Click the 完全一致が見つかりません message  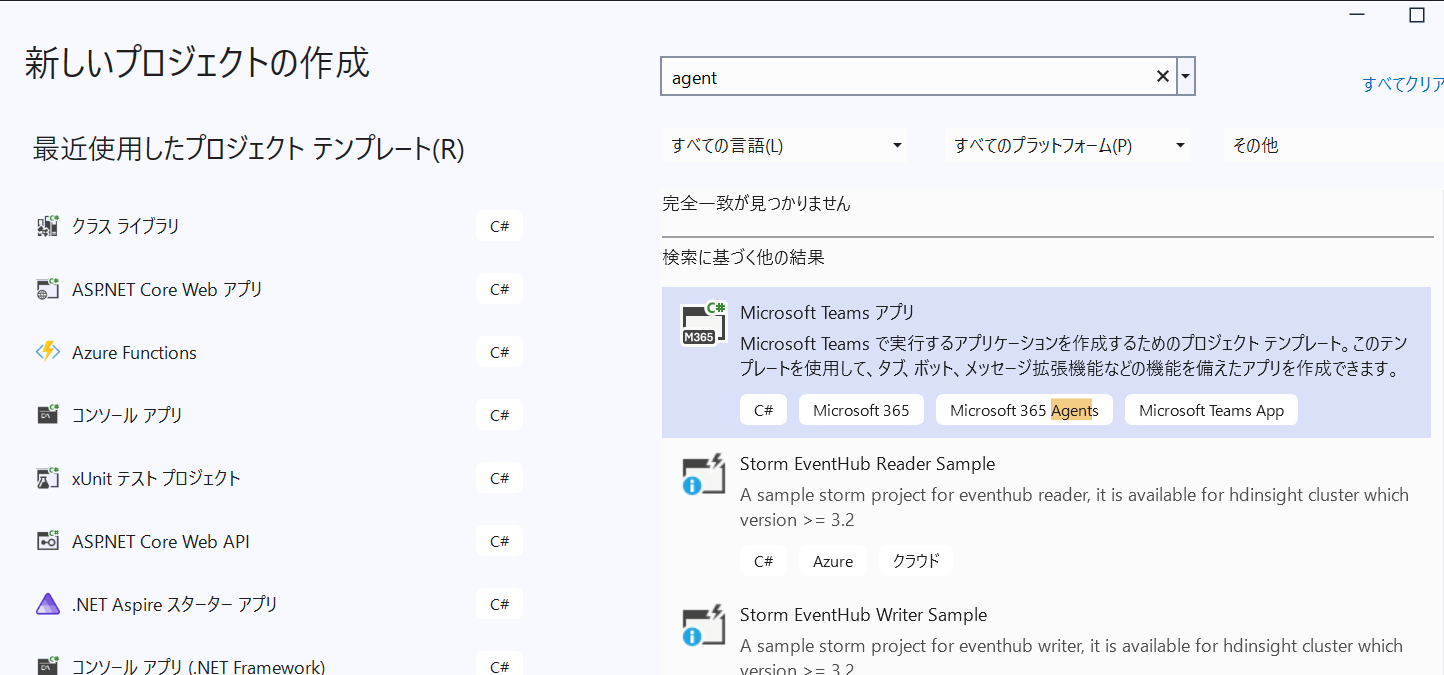coord(756,203)
